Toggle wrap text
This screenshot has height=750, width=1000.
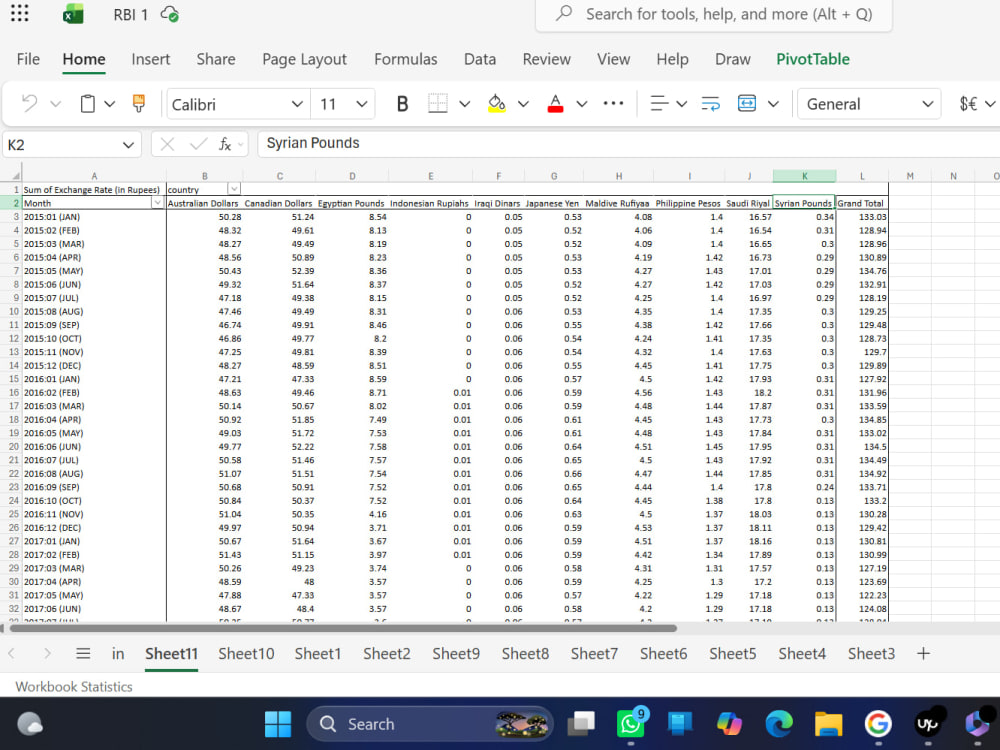710,103
